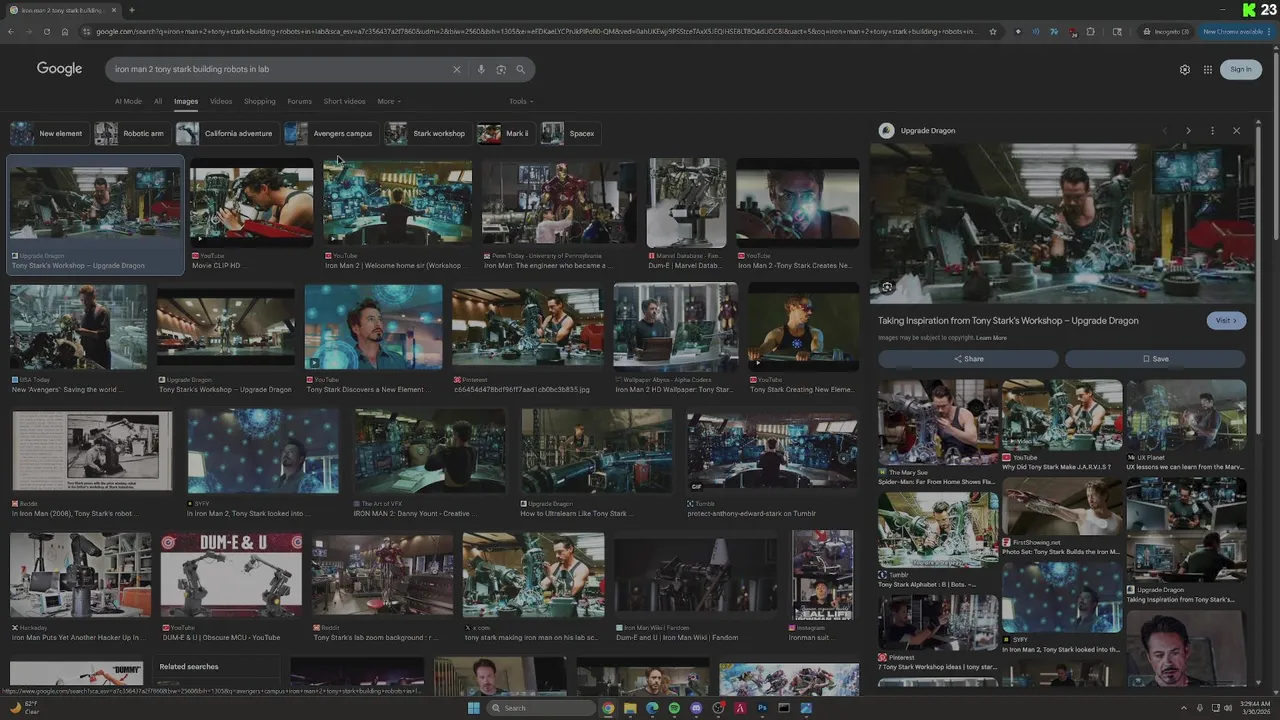Viewport: 1280px width, 720px height.
Task: Go back in browser history
Action: 11,31
